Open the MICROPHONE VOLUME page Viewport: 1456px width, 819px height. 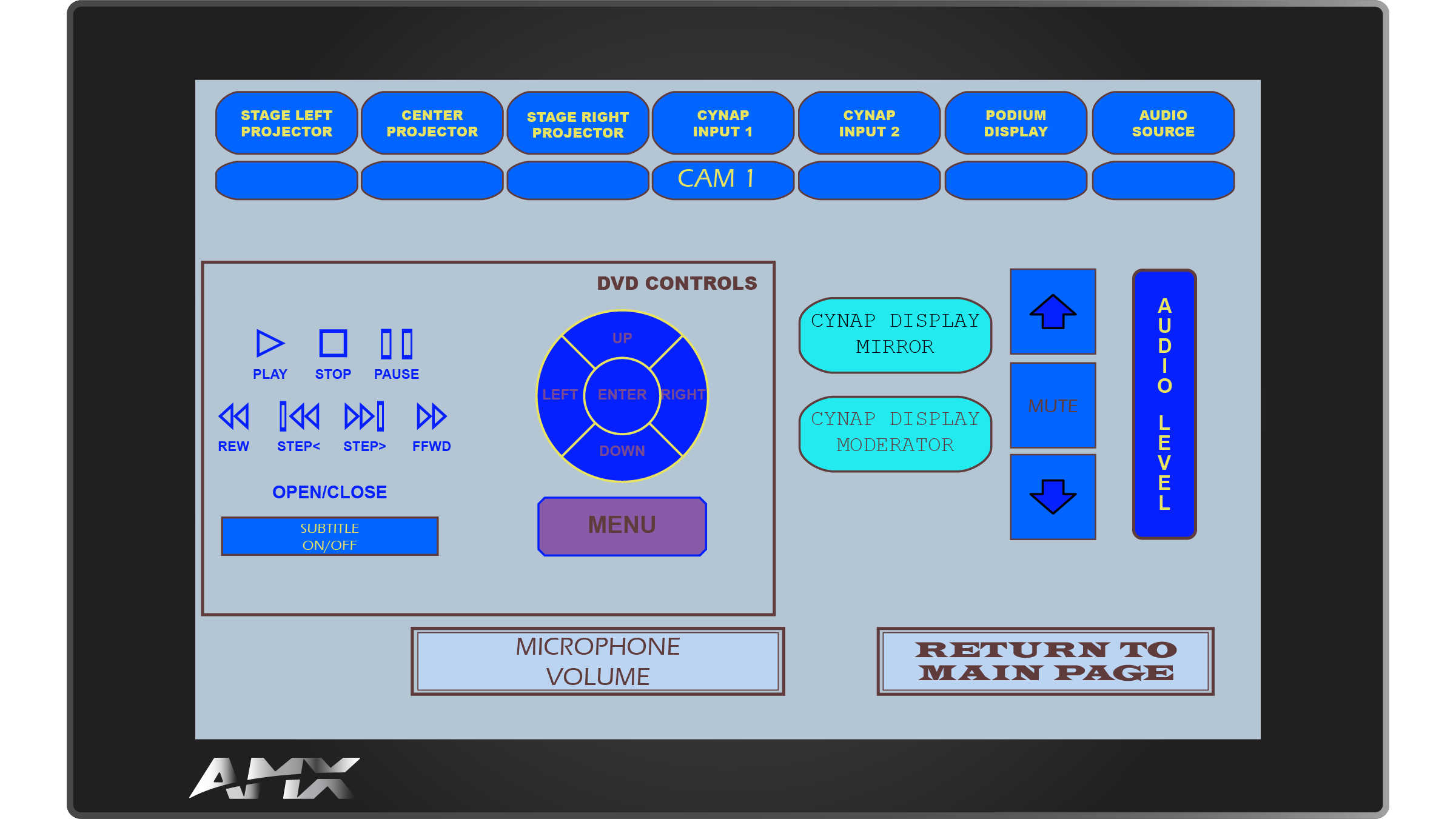pyautogui.click(x=598, y=661)
